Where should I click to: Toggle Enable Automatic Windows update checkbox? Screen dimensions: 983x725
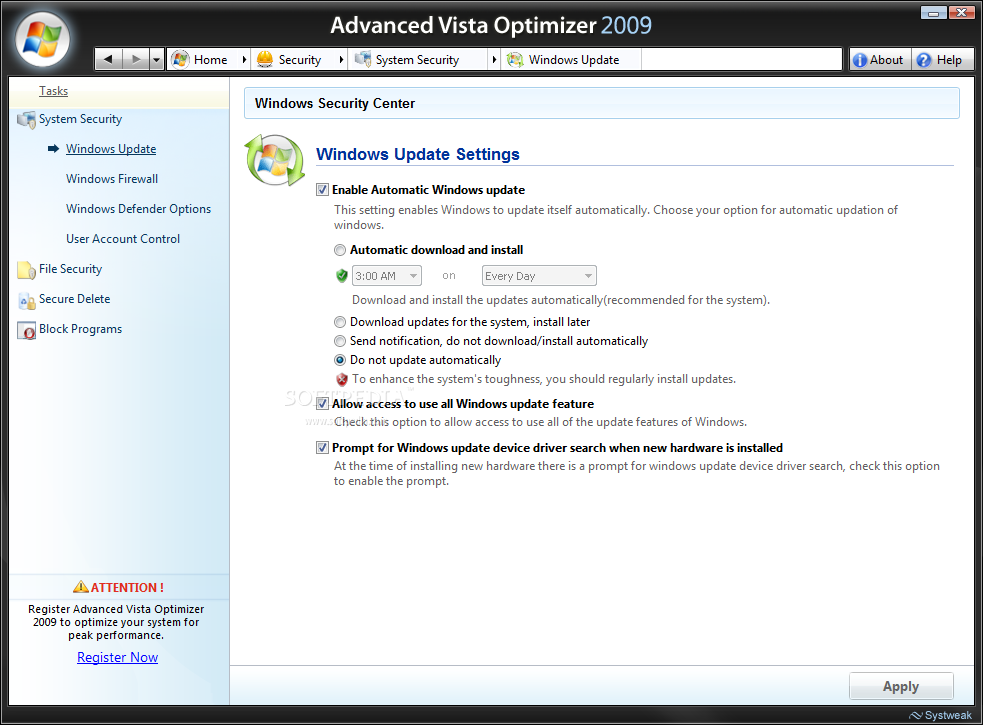(322, 189)
